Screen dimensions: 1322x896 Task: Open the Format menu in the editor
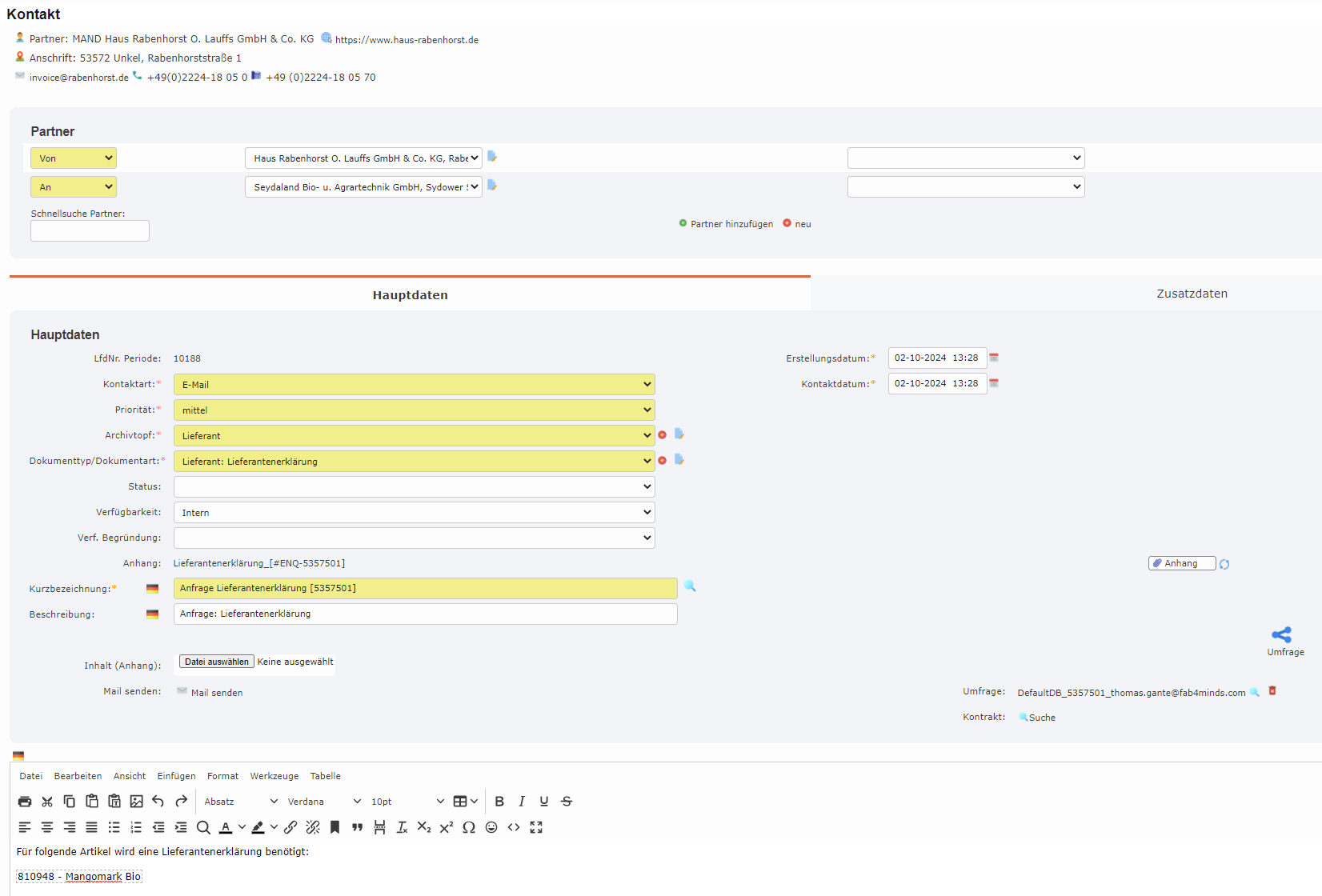coord(222,775)
